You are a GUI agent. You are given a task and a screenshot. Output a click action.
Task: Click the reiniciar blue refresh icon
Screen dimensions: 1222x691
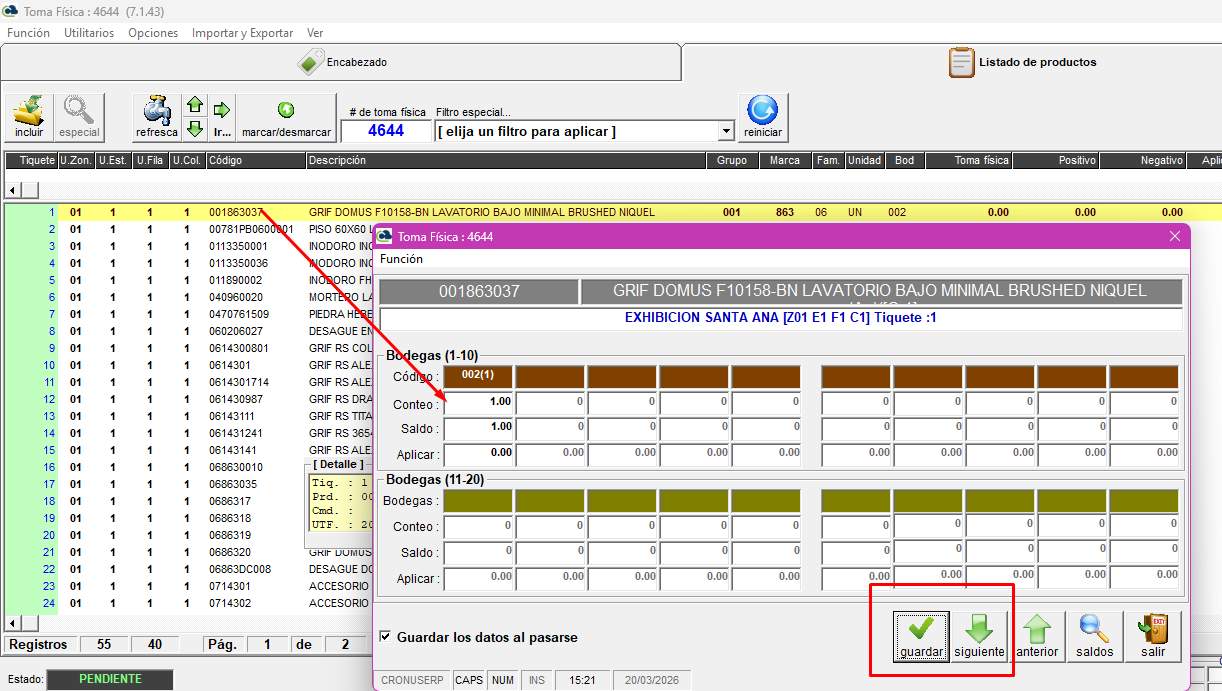coord(763,117)
